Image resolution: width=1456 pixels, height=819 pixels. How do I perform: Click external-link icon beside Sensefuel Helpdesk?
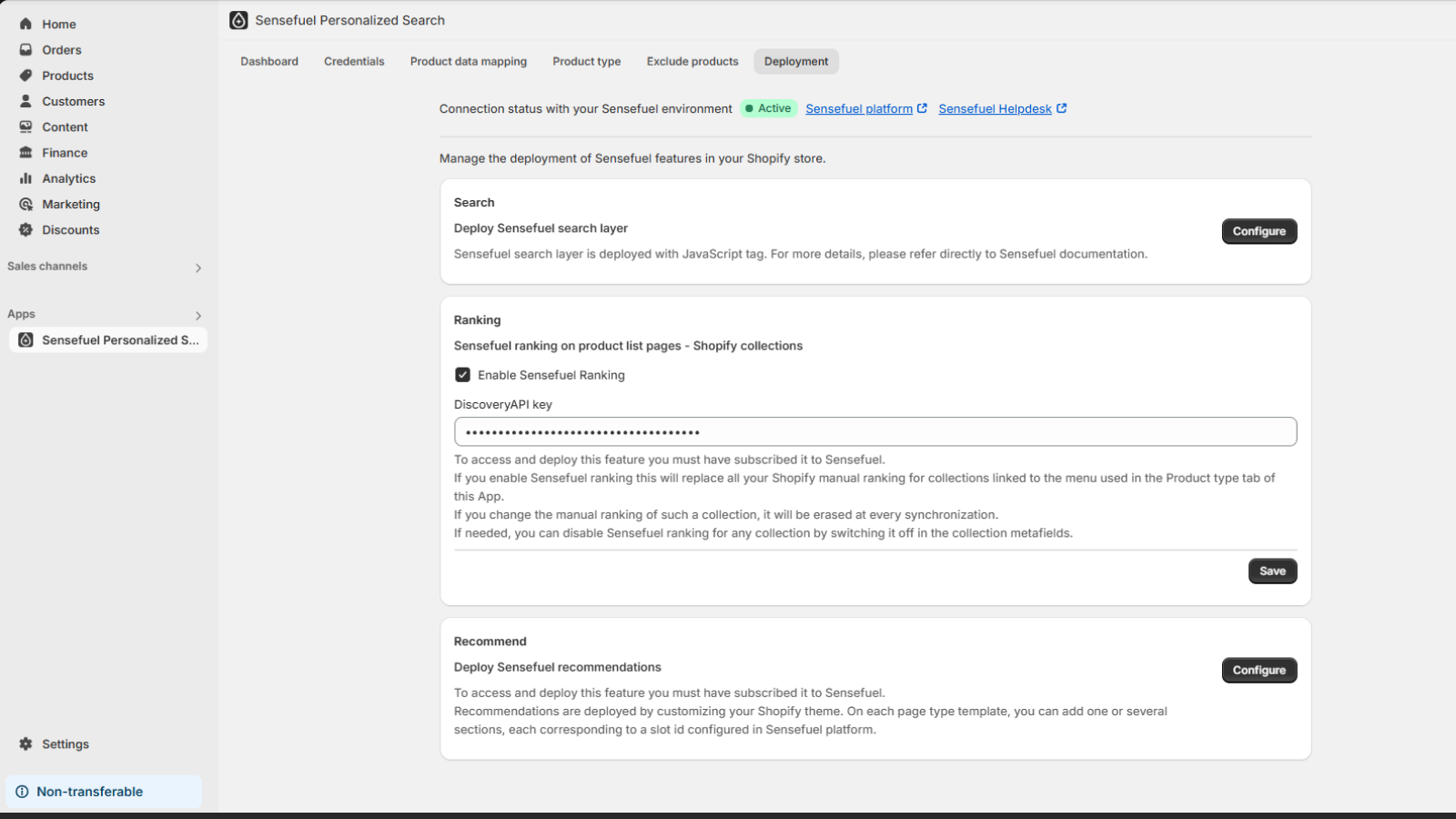(x=1061, y=108)
